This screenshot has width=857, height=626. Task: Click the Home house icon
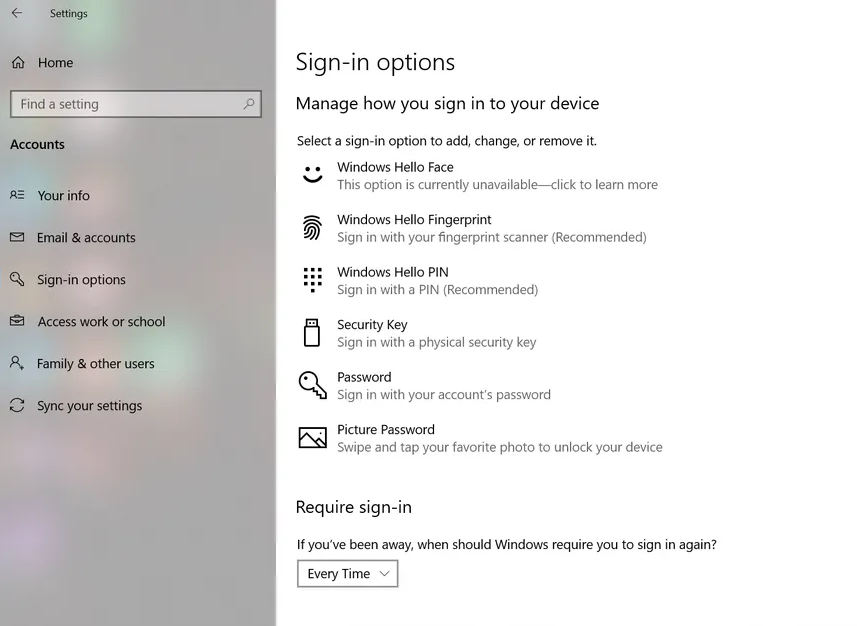[x=18, y=63]
